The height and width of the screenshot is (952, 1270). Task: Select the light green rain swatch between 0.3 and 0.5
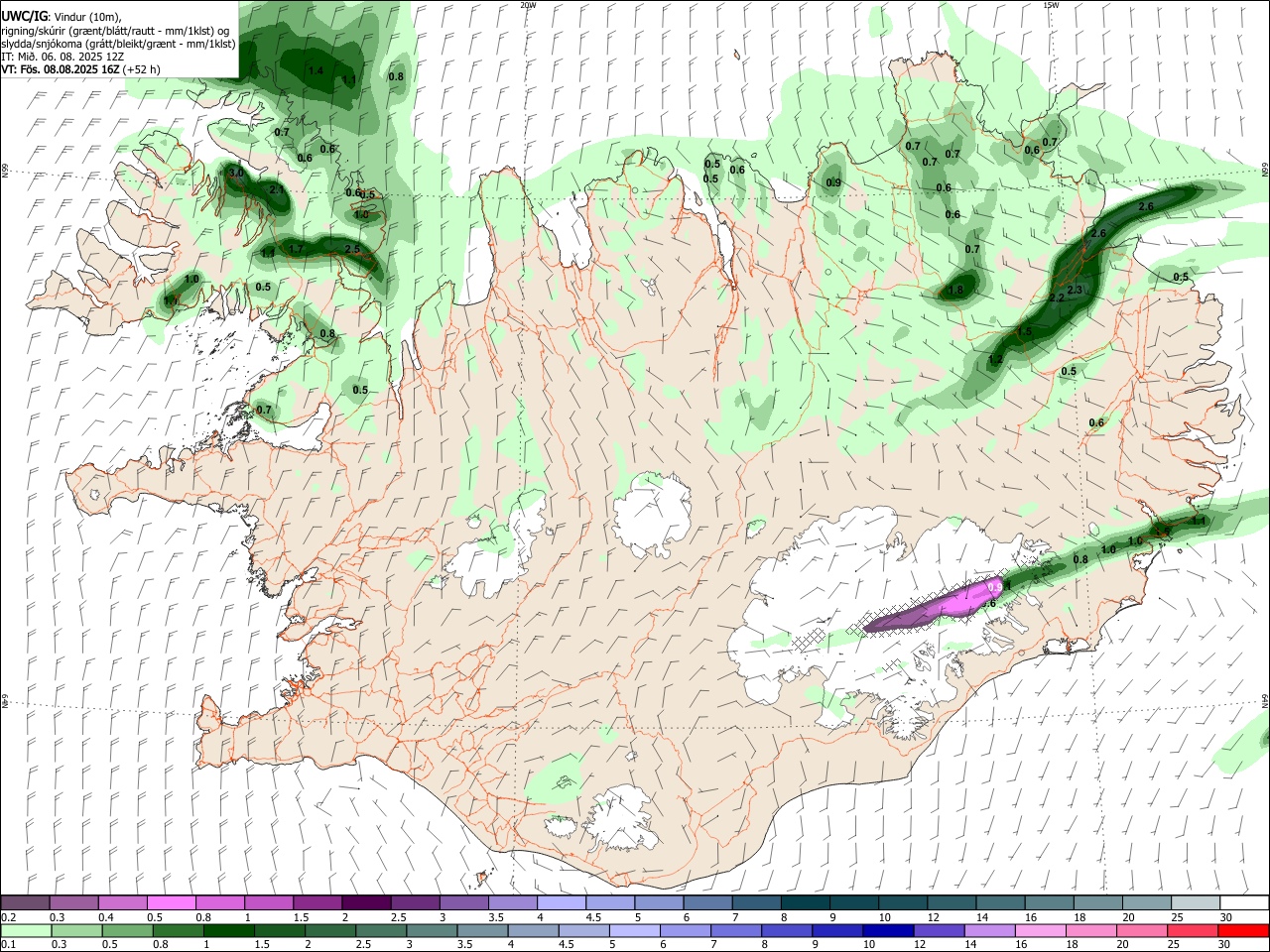(x=76, y=931)
